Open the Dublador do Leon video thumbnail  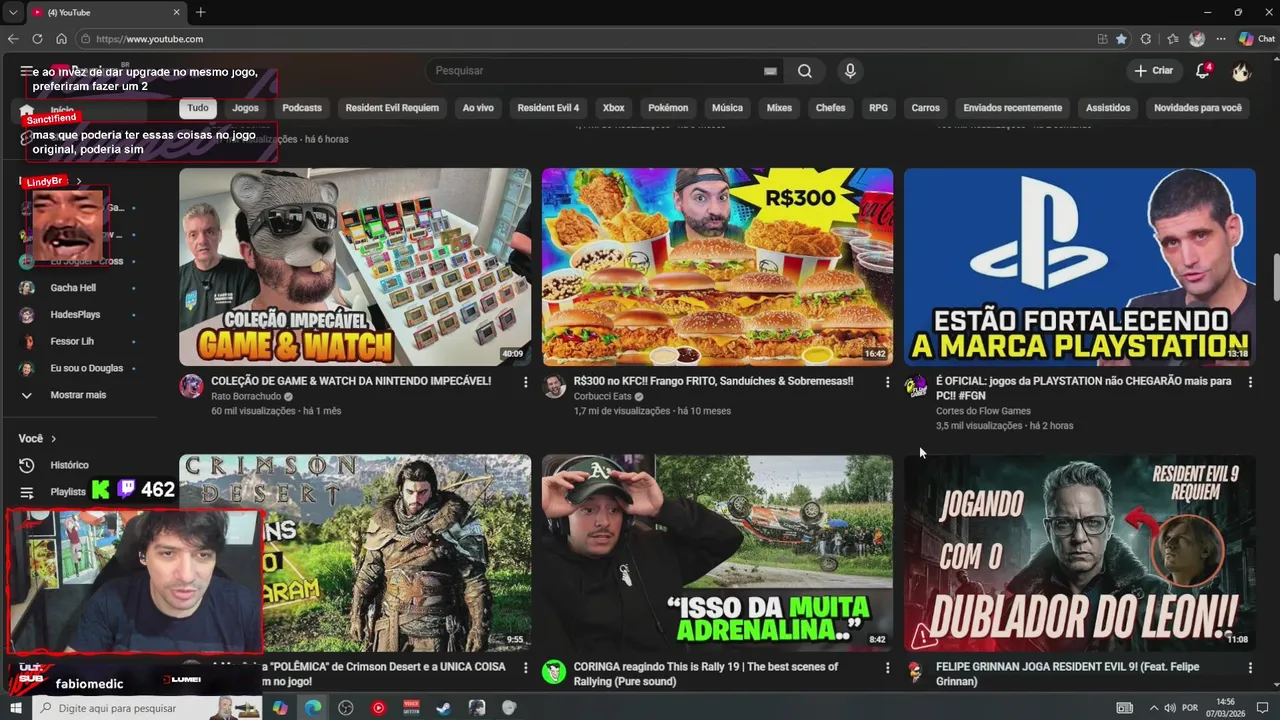(1080, 553)
